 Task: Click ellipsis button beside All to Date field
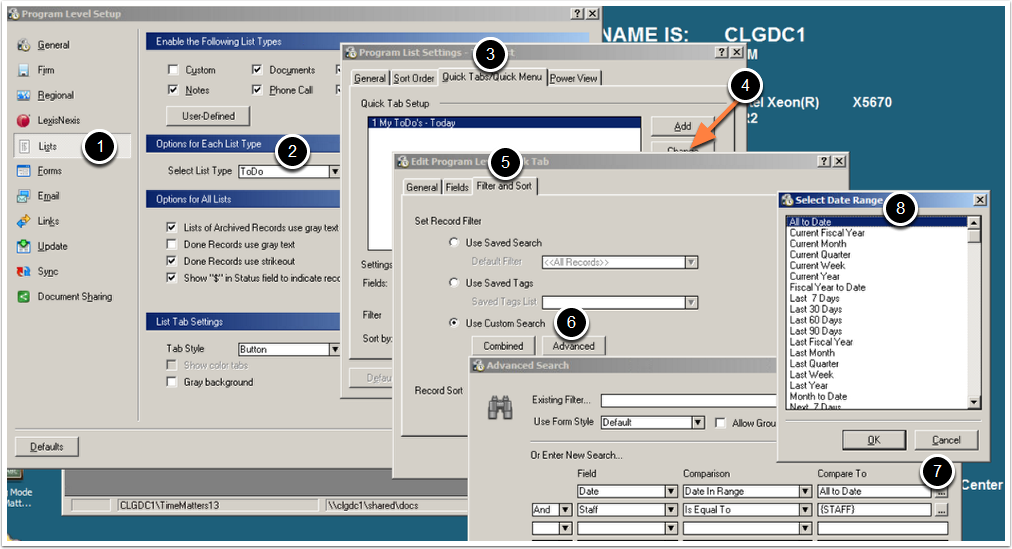click(x=942, y=492)
